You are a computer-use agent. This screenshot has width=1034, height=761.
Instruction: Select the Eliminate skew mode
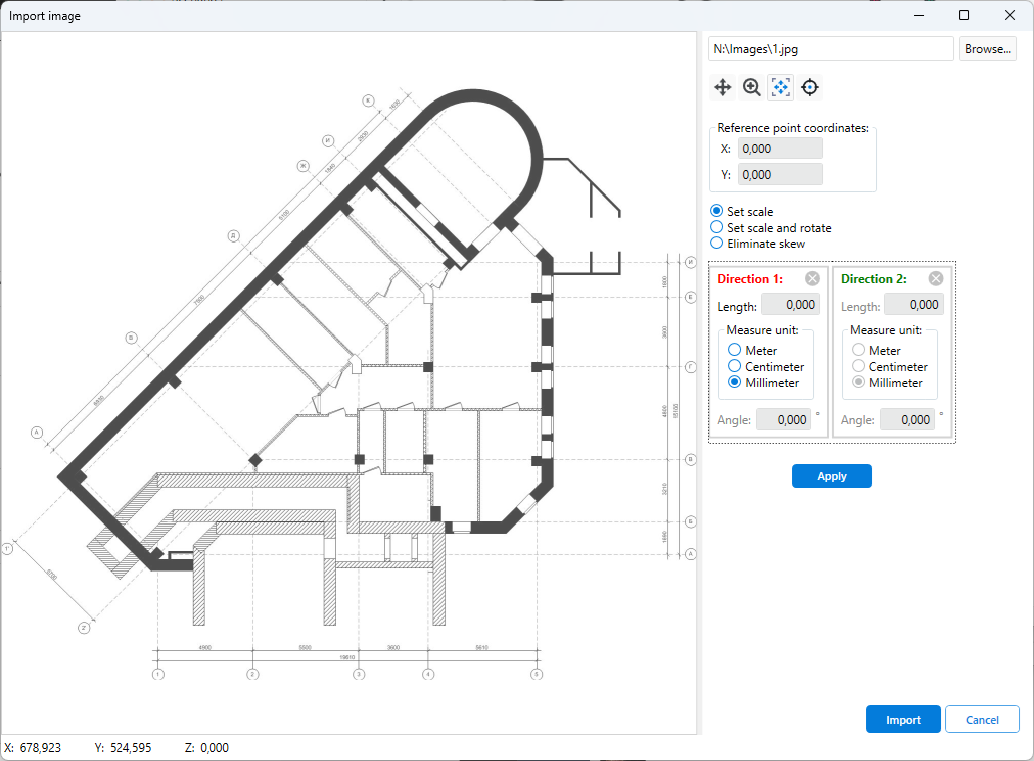pyautogui.click(x=715, y=243)
